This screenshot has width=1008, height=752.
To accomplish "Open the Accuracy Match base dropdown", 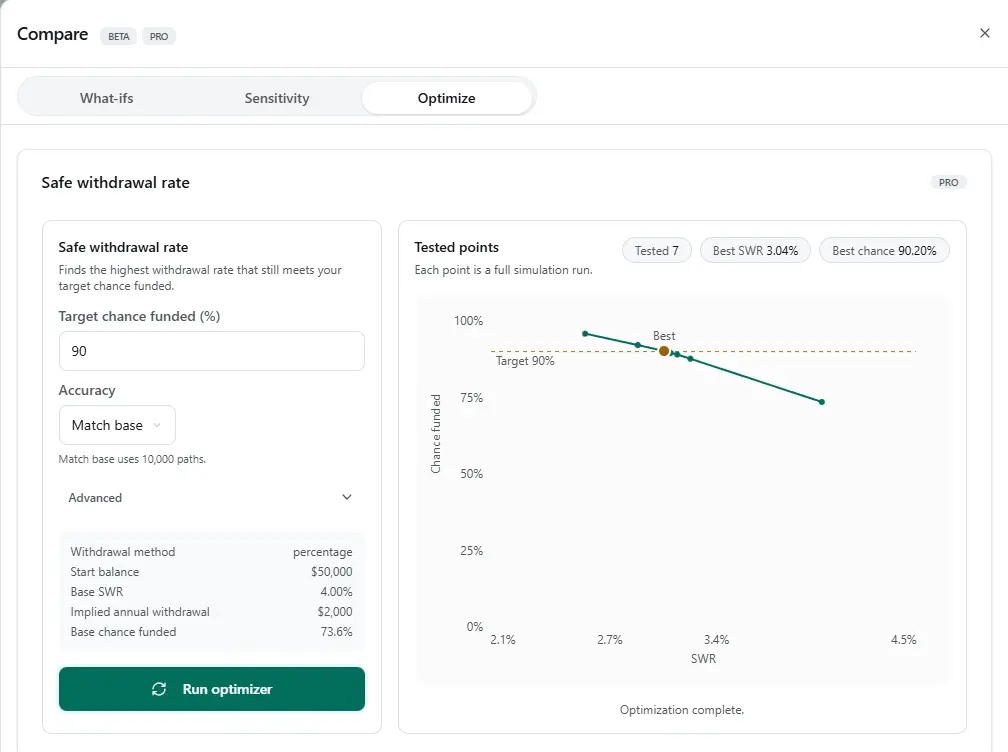I will pos(117,425).
